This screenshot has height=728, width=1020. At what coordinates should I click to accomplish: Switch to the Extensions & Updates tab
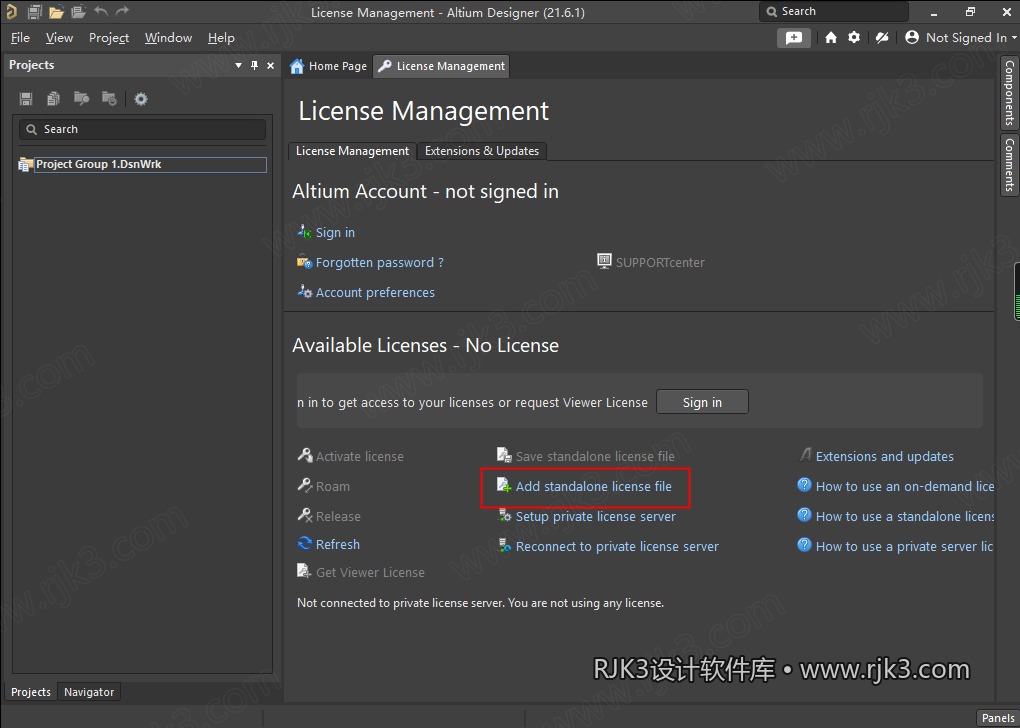tap(482, 151)
